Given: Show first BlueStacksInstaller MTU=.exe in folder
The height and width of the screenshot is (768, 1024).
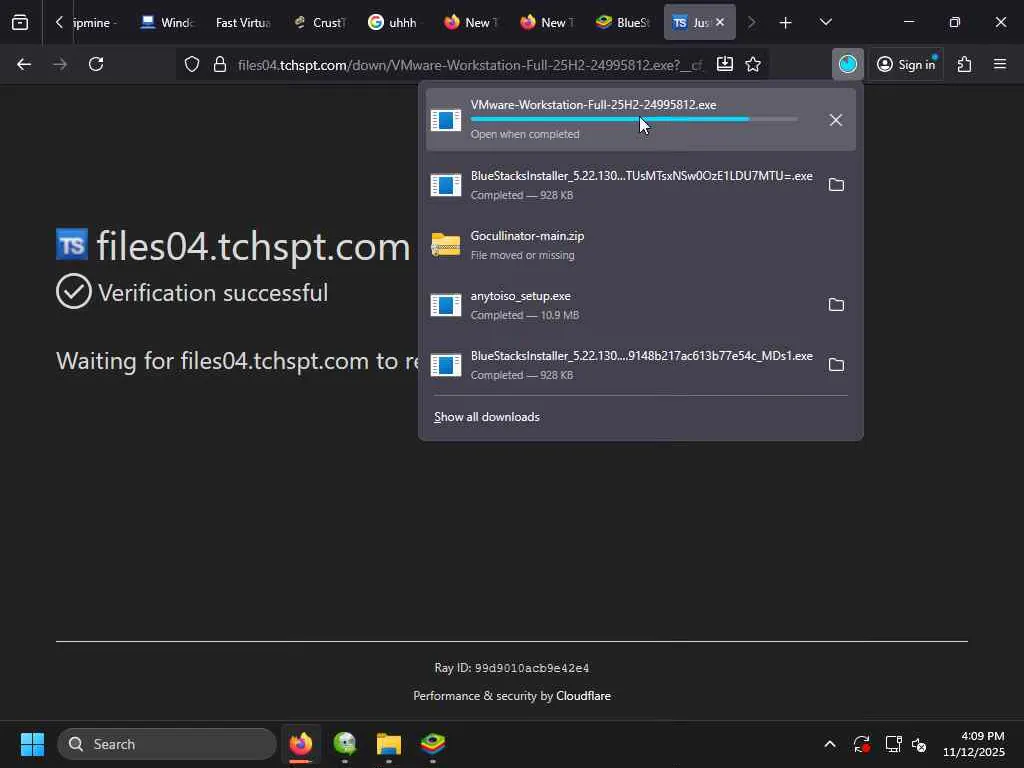Looking at the screenshot, I should click(836, 185).
